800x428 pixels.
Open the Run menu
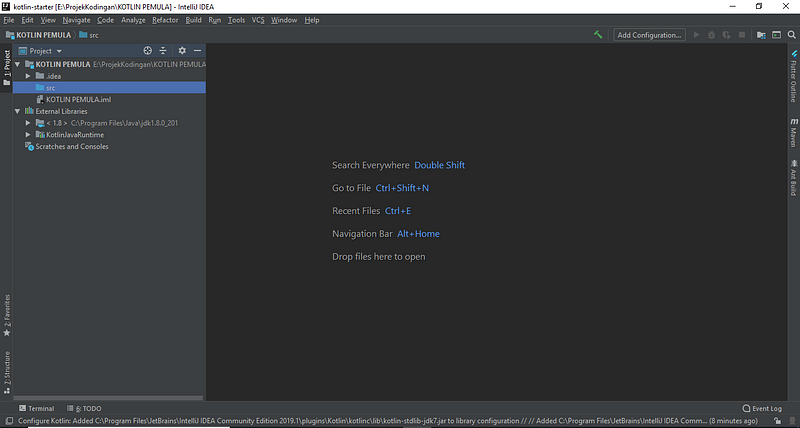click(x=215, y=20)
